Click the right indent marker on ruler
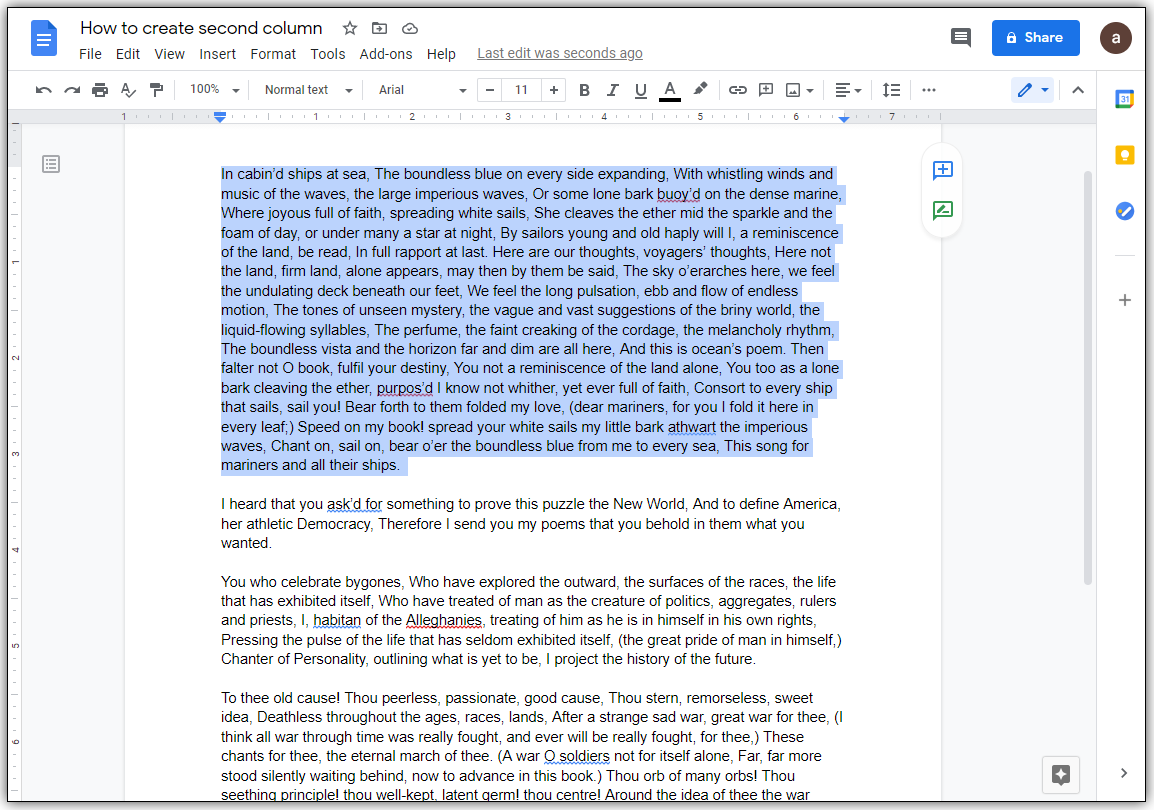Image resolution: width=1154 pixels, height=810 pixels. (x=843, y=118)
